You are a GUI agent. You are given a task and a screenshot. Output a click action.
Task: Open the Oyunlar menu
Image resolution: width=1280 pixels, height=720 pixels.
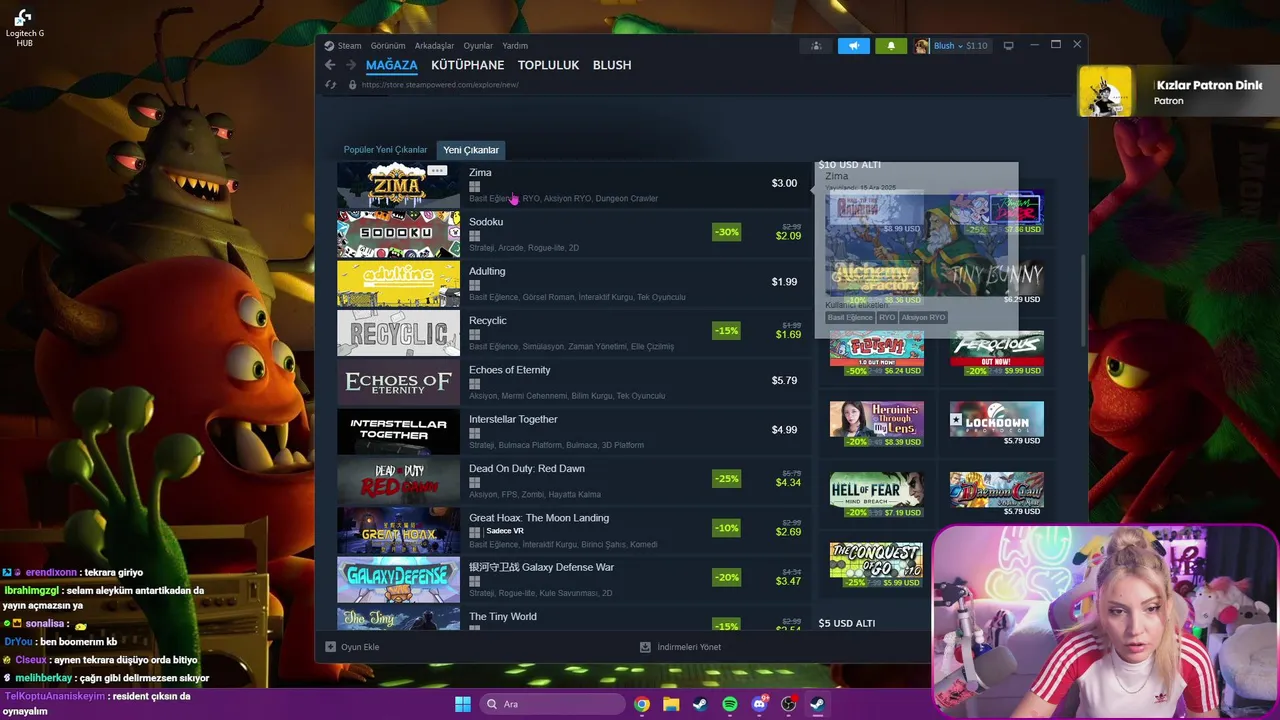click(x=478, y=46)
